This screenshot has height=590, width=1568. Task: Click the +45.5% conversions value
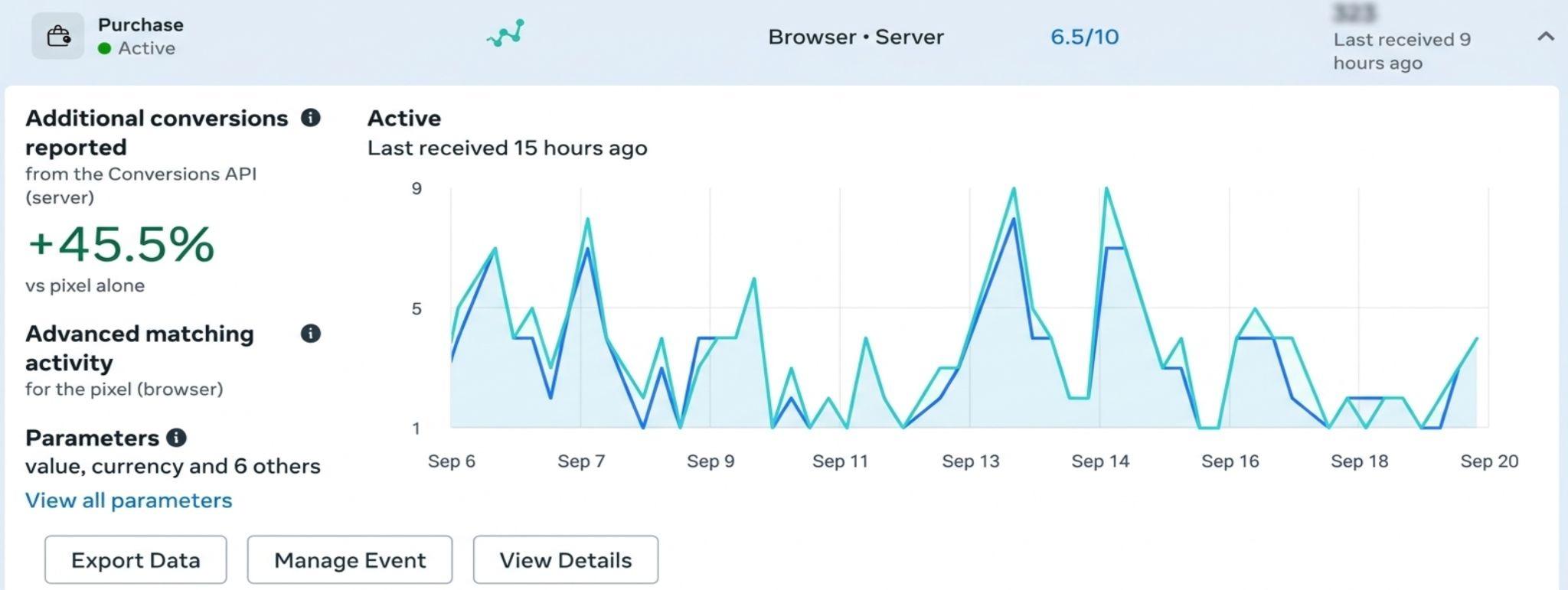pyautogui.click(x=121, y=245)
